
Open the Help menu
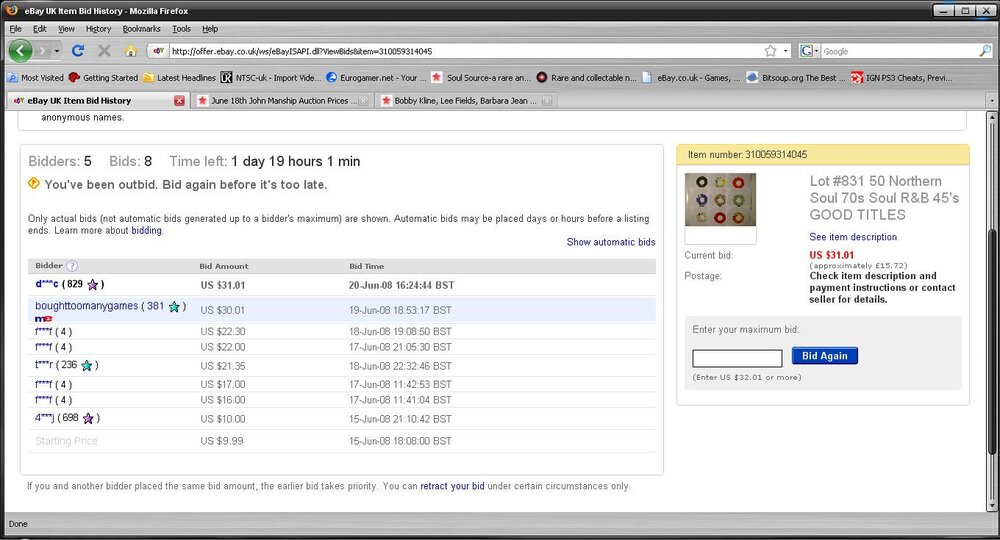pos(210,29)
